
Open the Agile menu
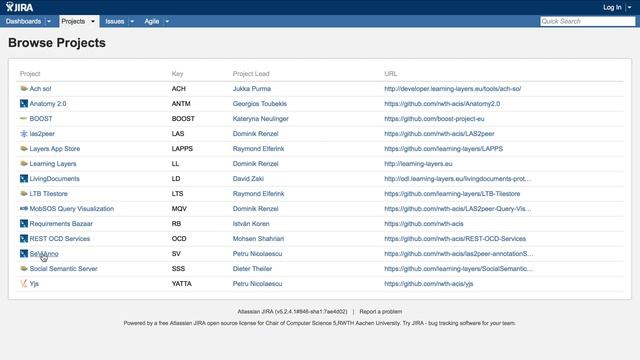(x=151, y=21)
